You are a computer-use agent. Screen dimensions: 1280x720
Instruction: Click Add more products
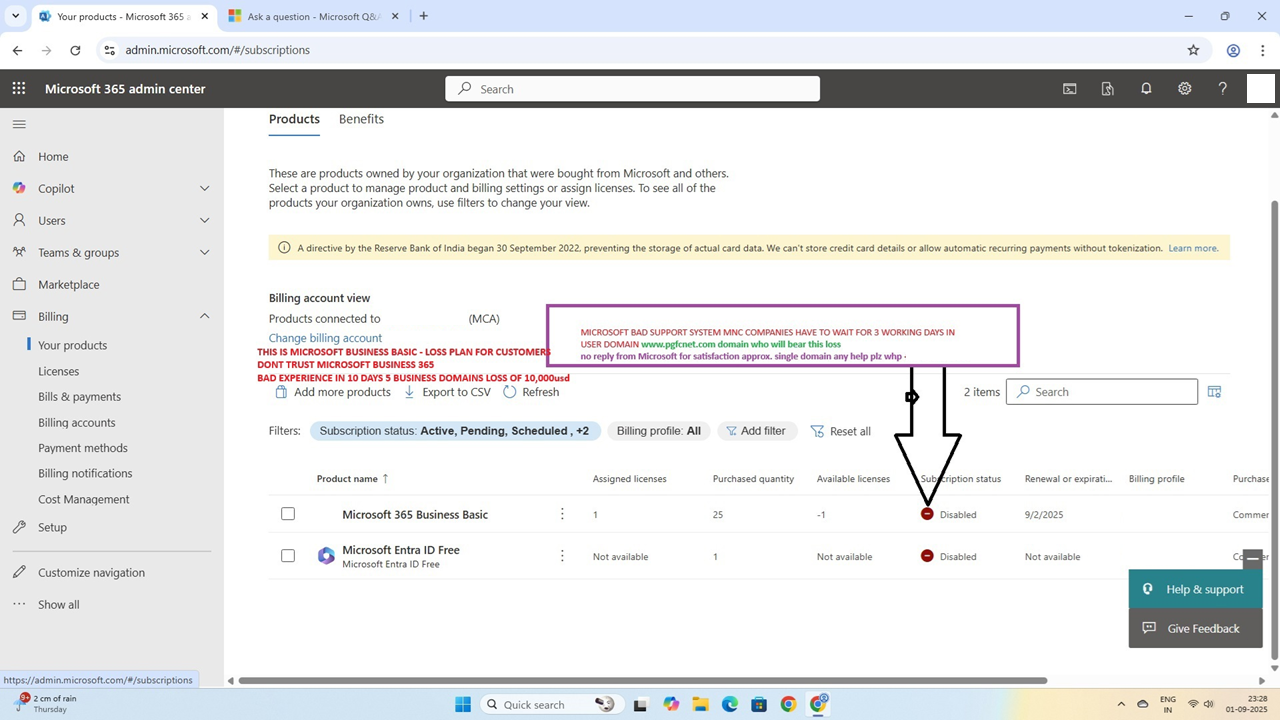click(x=333, y=392)
